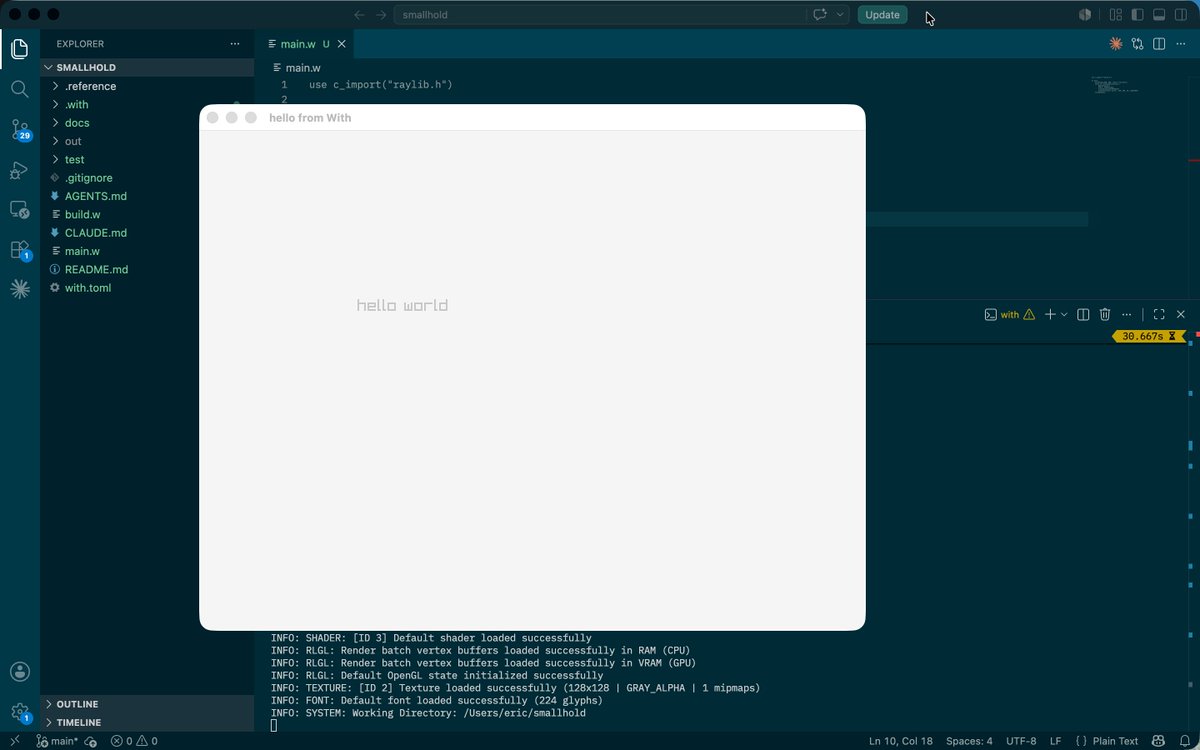Open Source Control view with 29 badge
This screenshot has height=750, width=1200.
[x=19, y=130]
